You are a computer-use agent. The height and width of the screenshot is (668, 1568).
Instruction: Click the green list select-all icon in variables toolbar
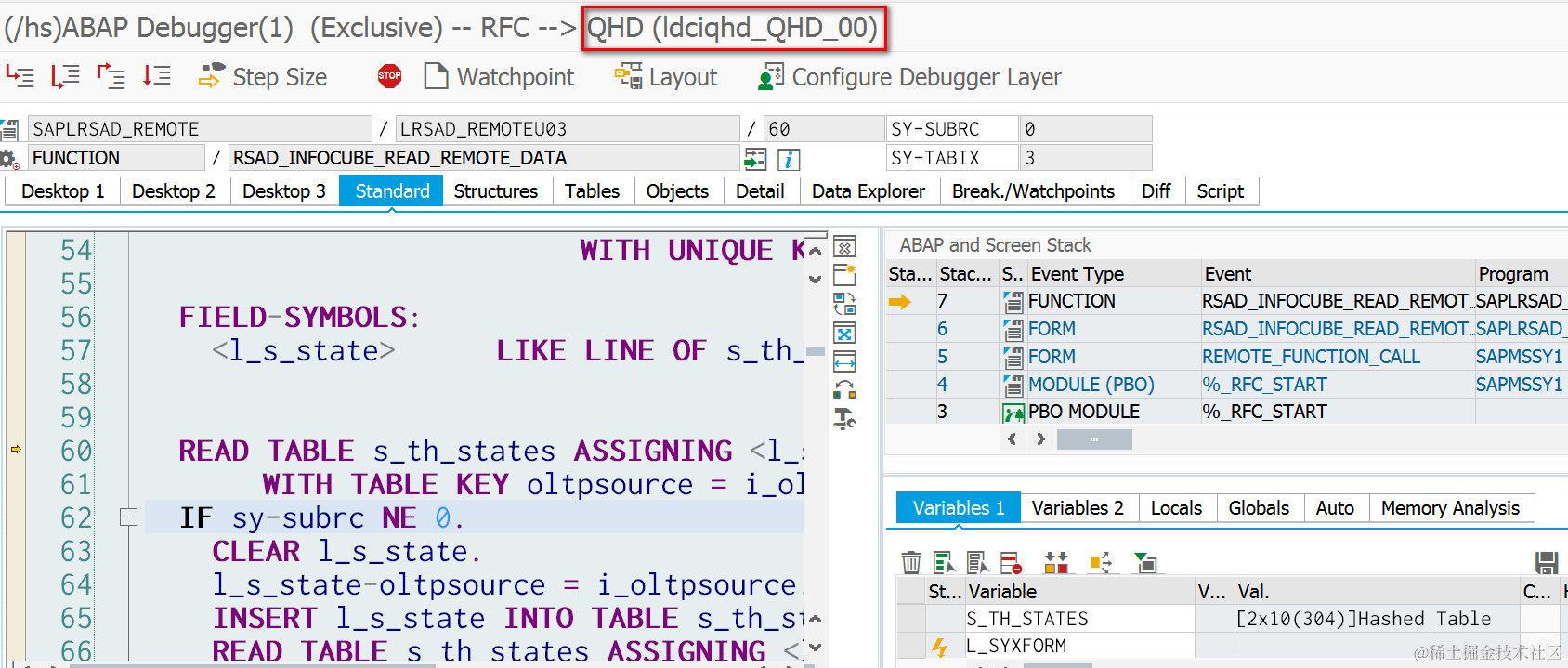(x=945, y=562)
